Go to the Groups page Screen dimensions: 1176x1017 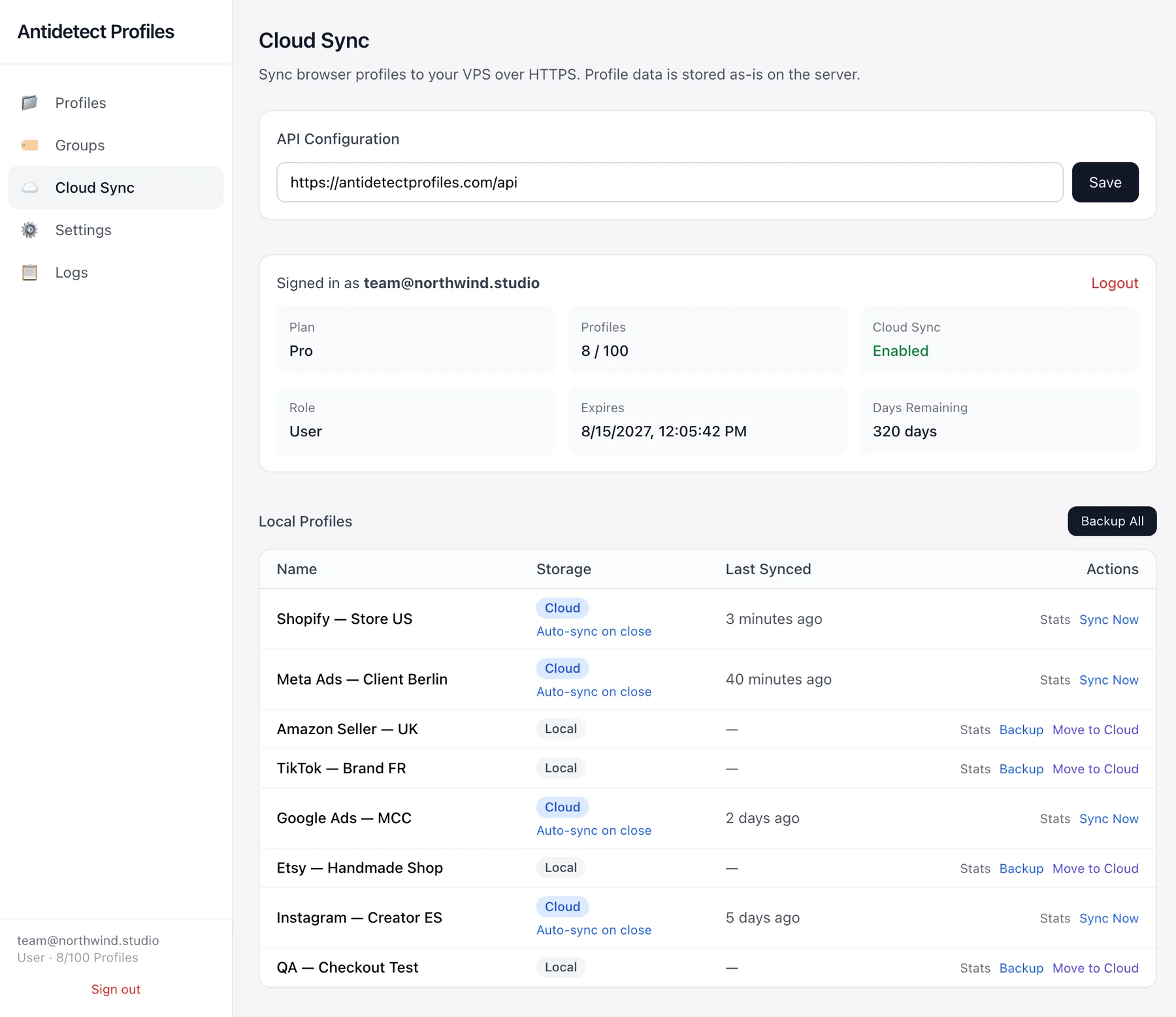point(116,145)
